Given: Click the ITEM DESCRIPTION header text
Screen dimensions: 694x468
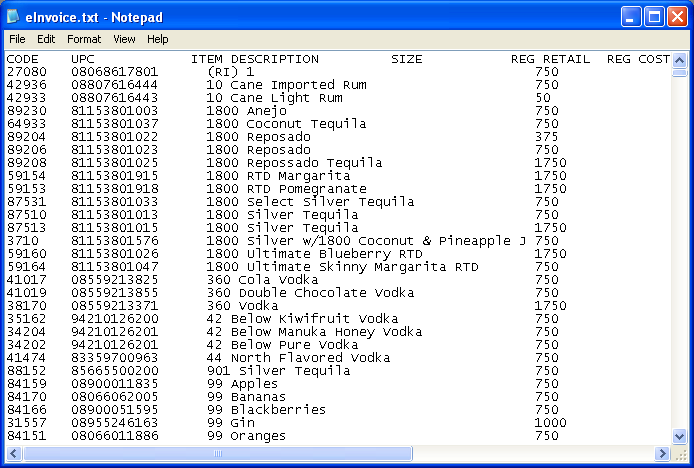Looking at the screenshot, I should pyautogui.click(x=254, y=59).
